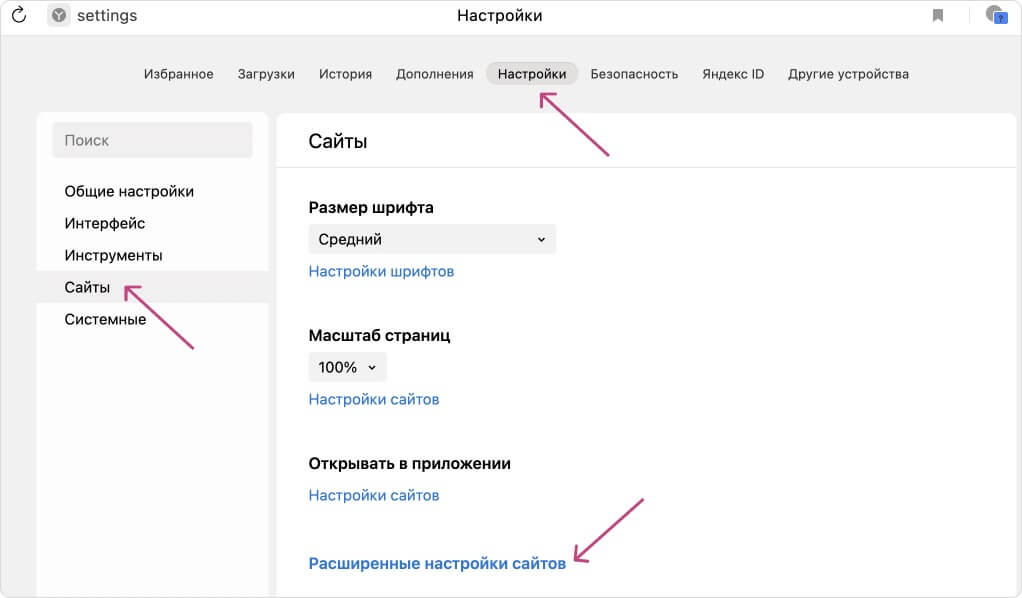Open the 100% page zoom dropdown
The image size is (1022, 598).
[346, 367]
